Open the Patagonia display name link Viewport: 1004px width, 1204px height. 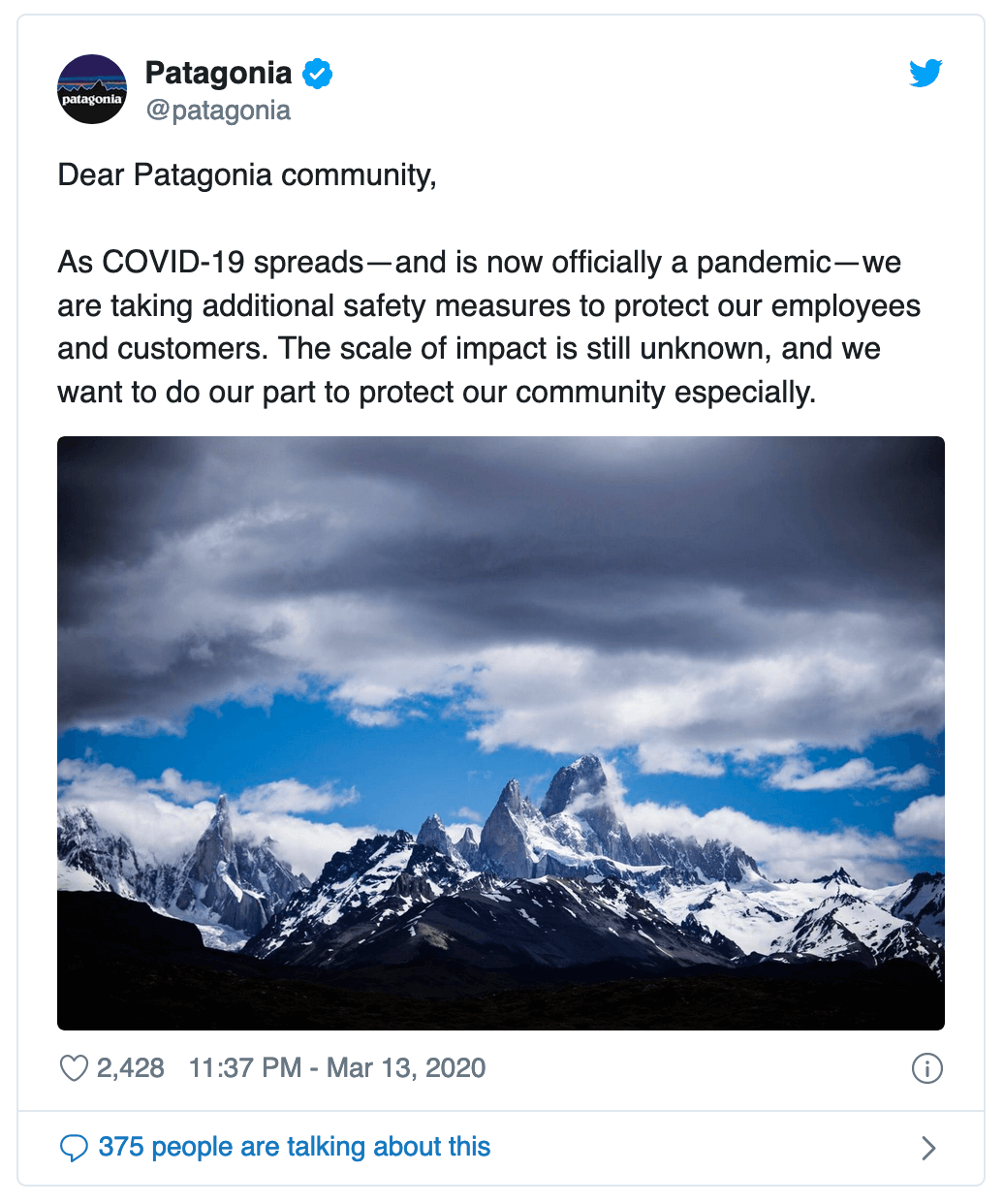218,73
